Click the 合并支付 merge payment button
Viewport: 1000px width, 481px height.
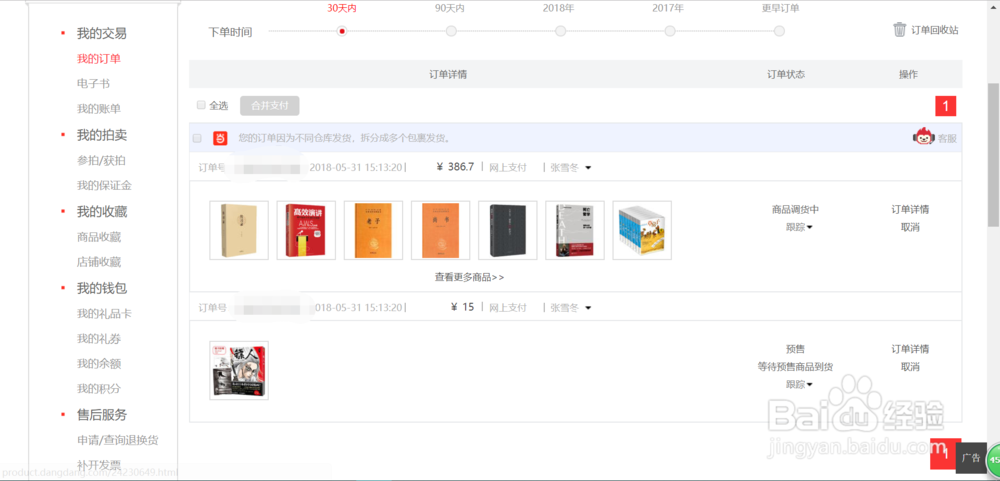(x=270, y=105)
